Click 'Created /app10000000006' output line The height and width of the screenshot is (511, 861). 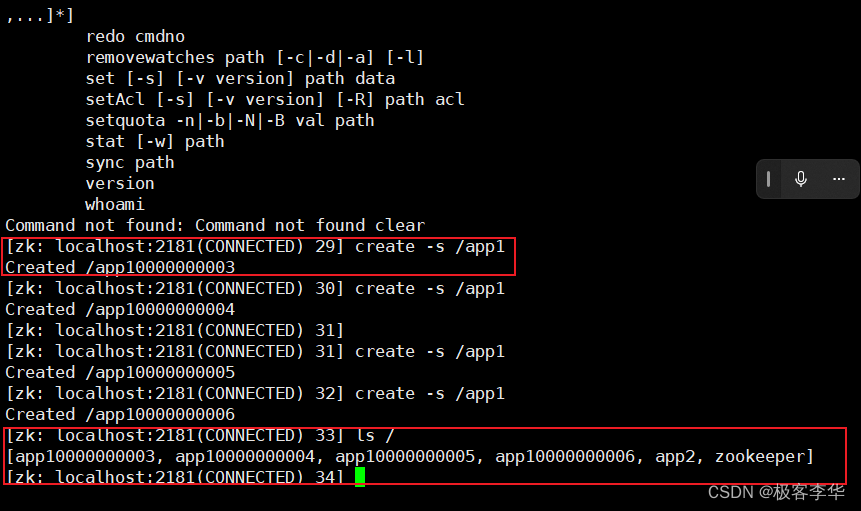coord(120,414)
